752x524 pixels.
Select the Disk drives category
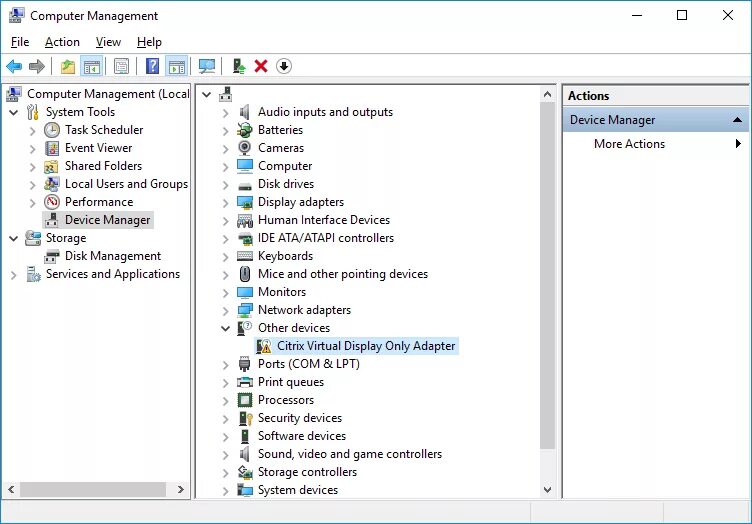[x=286, y=184]
